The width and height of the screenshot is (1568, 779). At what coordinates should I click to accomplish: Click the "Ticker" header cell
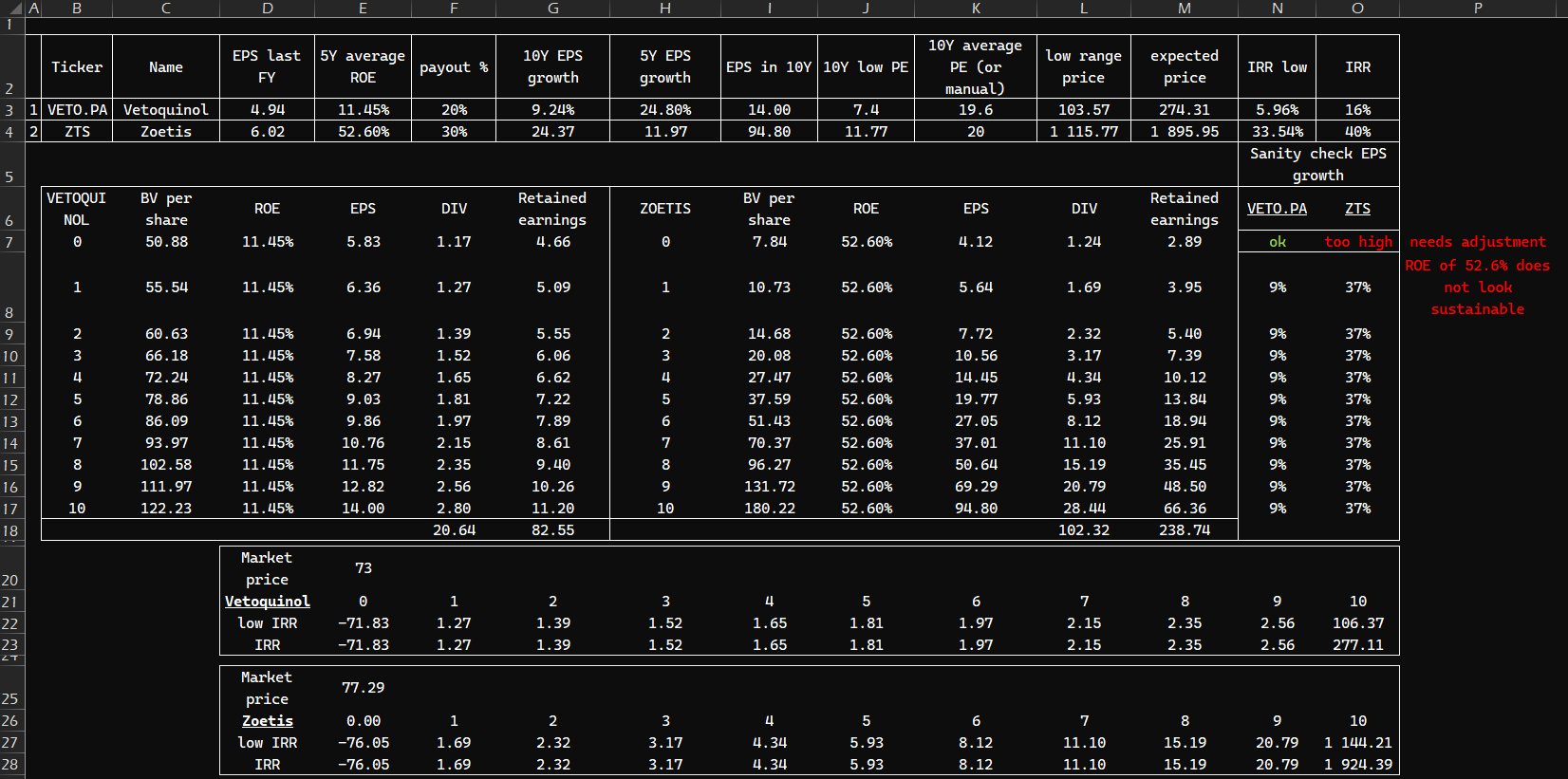coord(77,67)
